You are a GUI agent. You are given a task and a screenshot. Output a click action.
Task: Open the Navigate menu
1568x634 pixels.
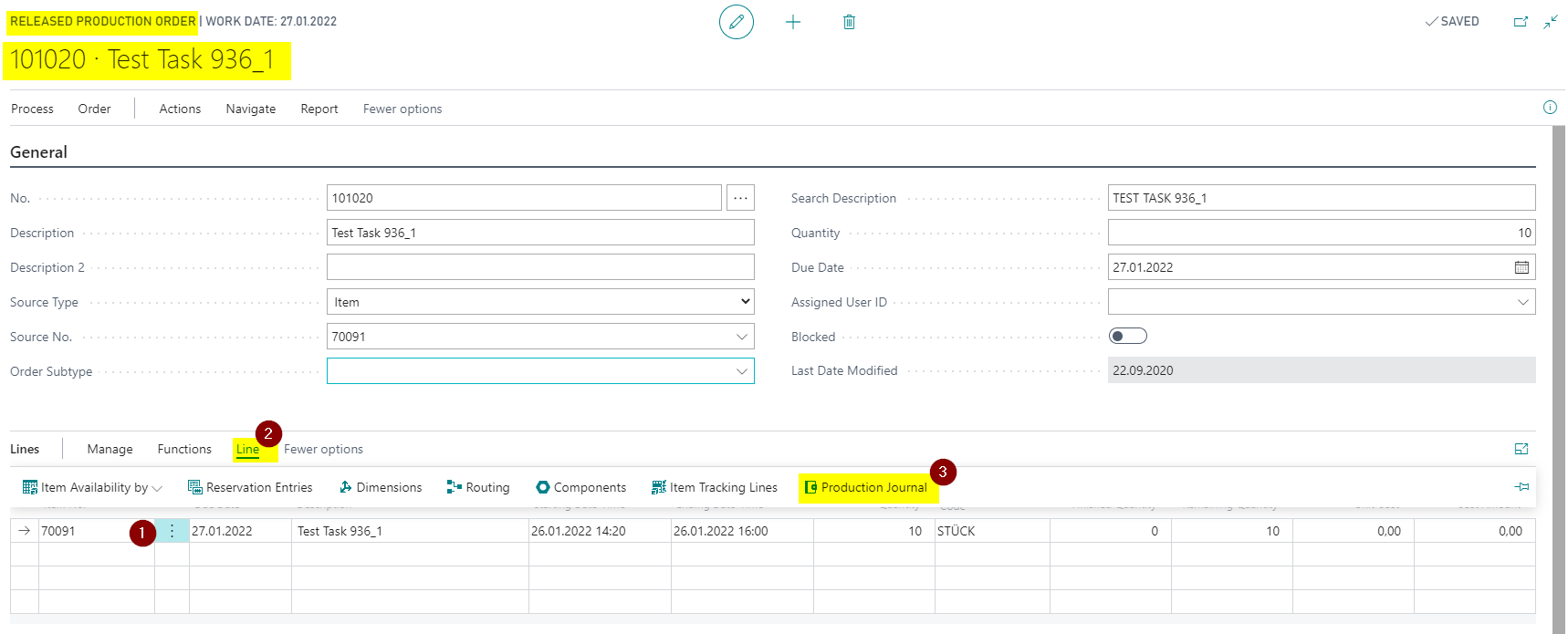(x=251, y=109)
